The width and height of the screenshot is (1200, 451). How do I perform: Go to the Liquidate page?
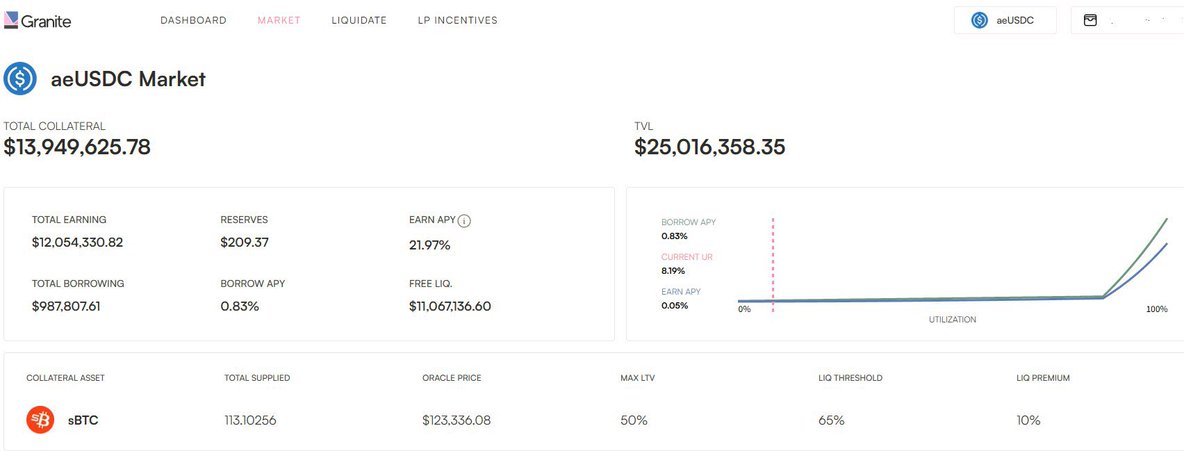tap(359, 20)
